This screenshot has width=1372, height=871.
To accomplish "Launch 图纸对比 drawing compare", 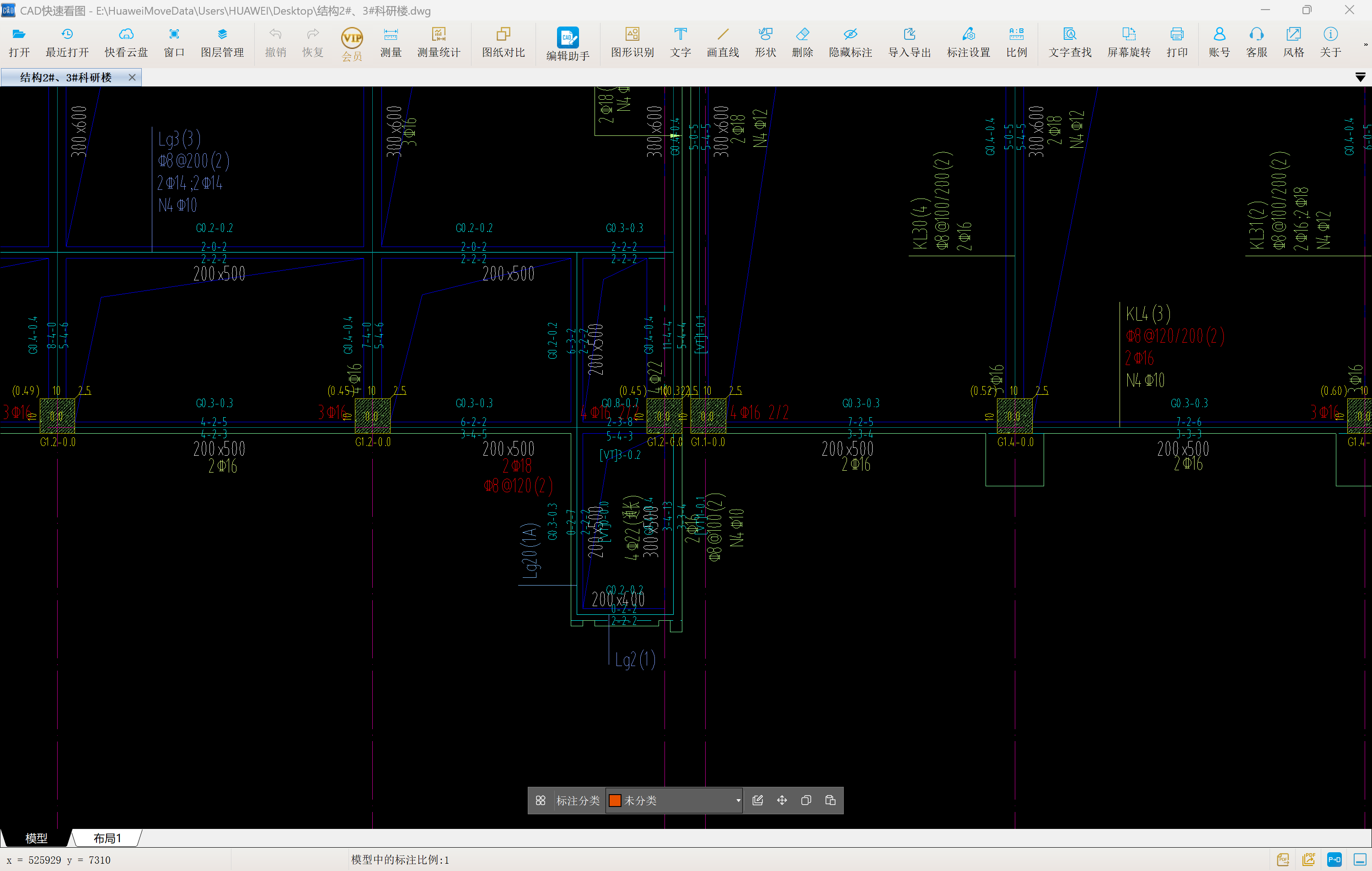I will pyautogui.click(x=503, y=42).
